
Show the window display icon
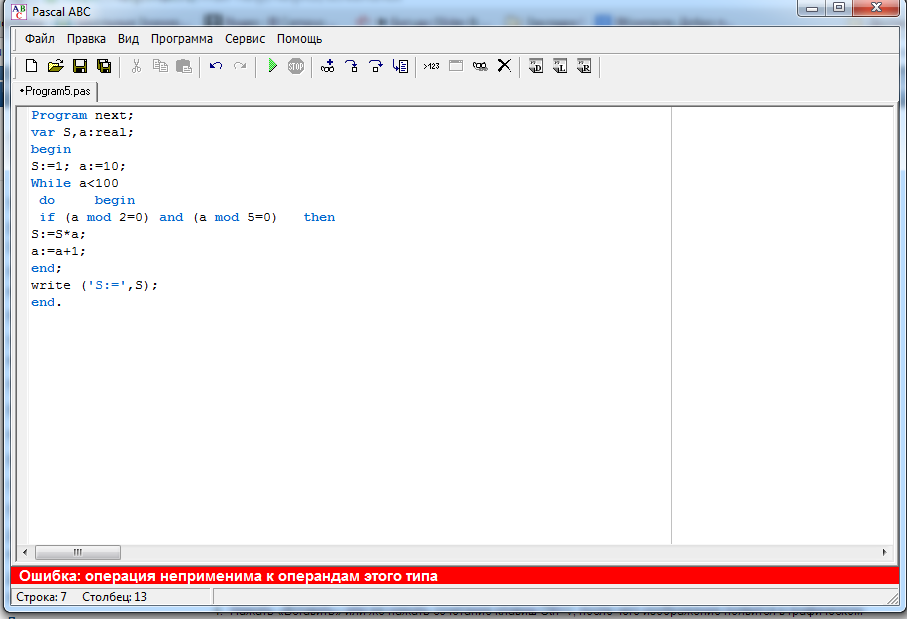coord(456,66)
